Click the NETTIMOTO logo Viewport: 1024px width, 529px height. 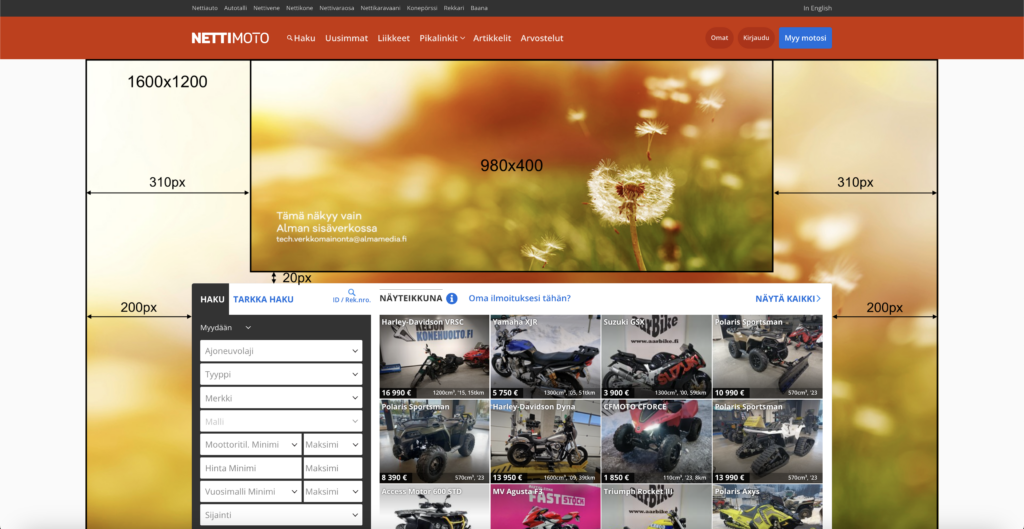coord(230,38)
